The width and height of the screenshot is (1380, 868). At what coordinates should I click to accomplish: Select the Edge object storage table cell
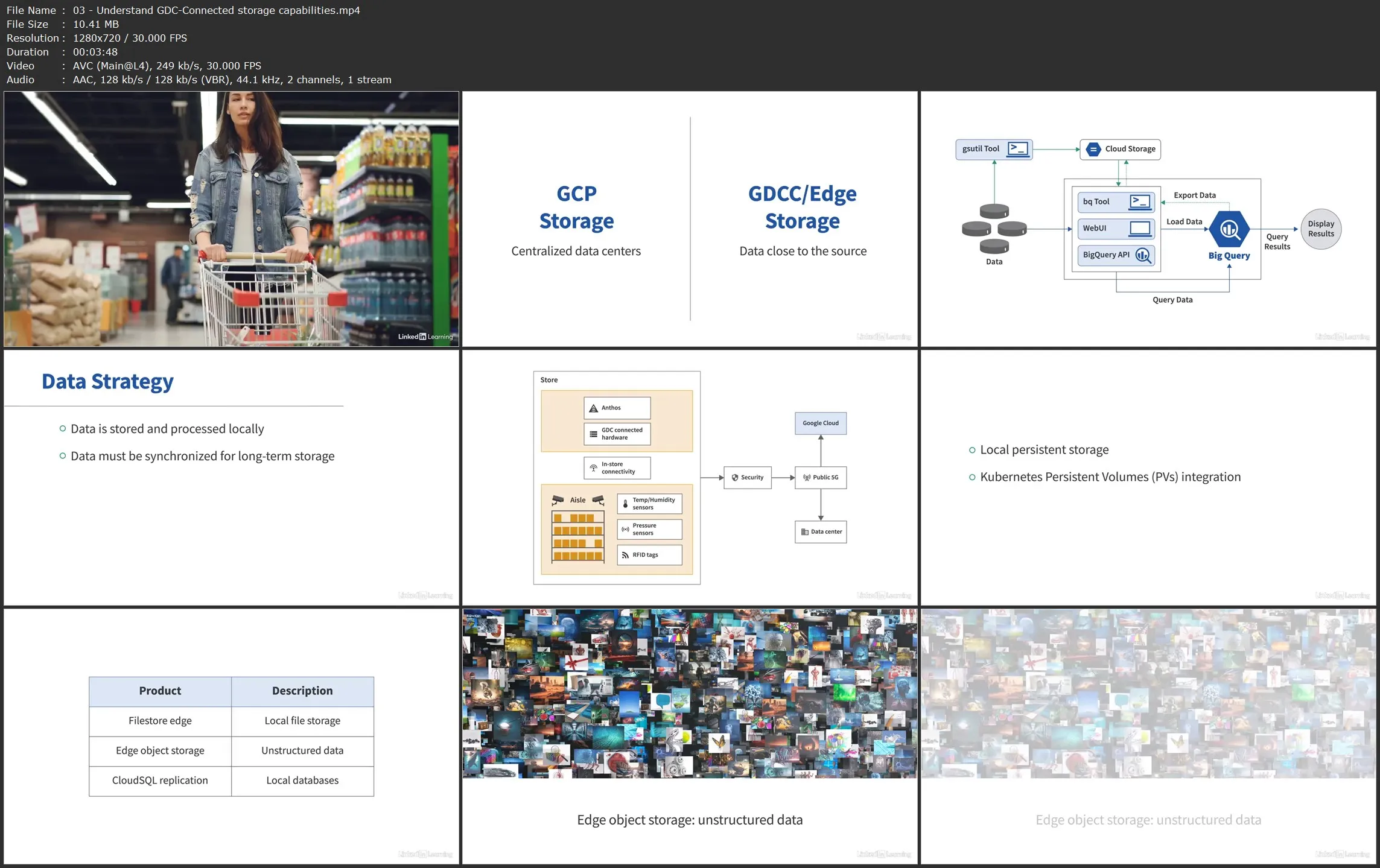160,751
